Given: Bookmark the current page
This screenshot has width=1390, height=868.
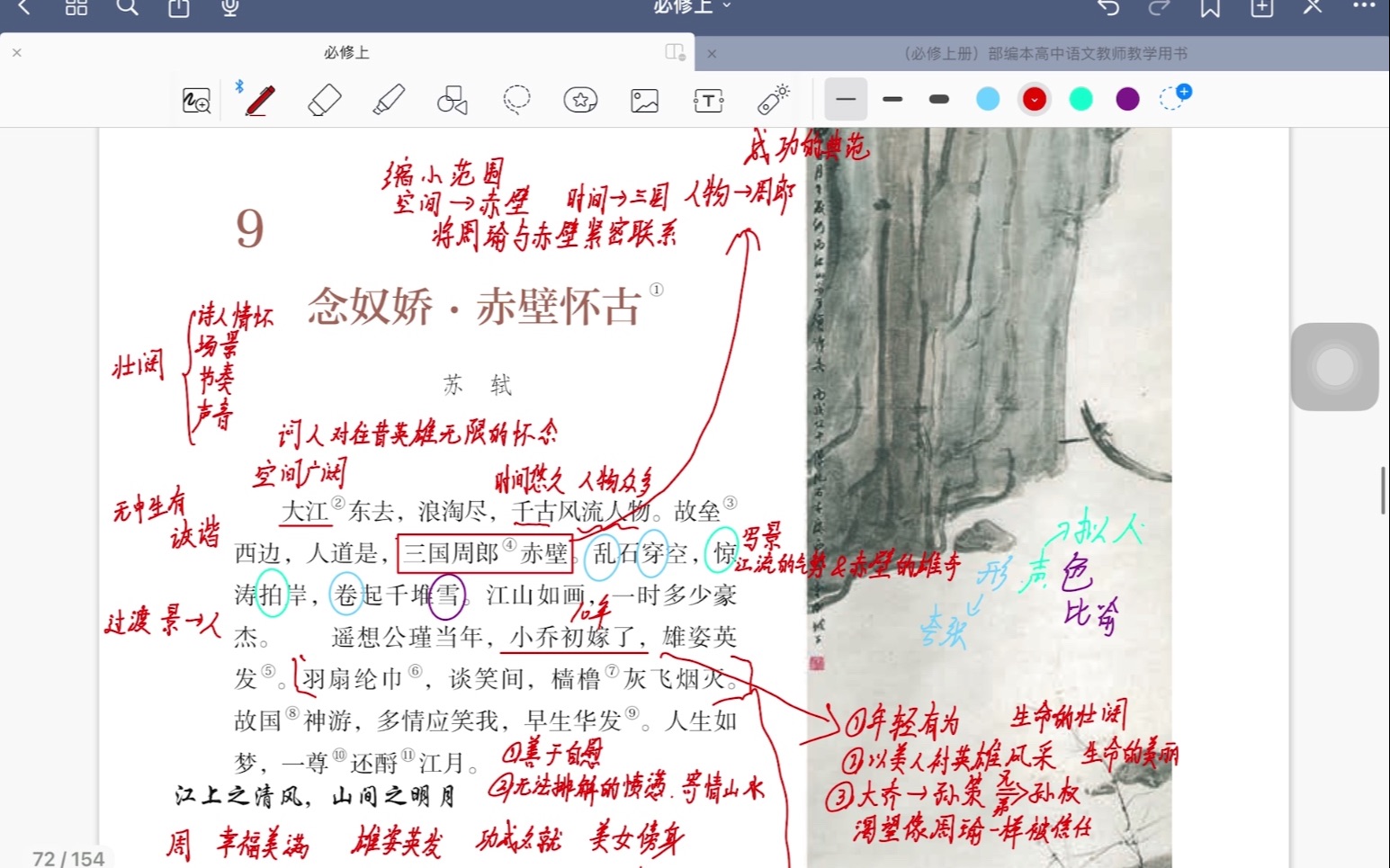Looking at the screenshot, I should 1210,7.
